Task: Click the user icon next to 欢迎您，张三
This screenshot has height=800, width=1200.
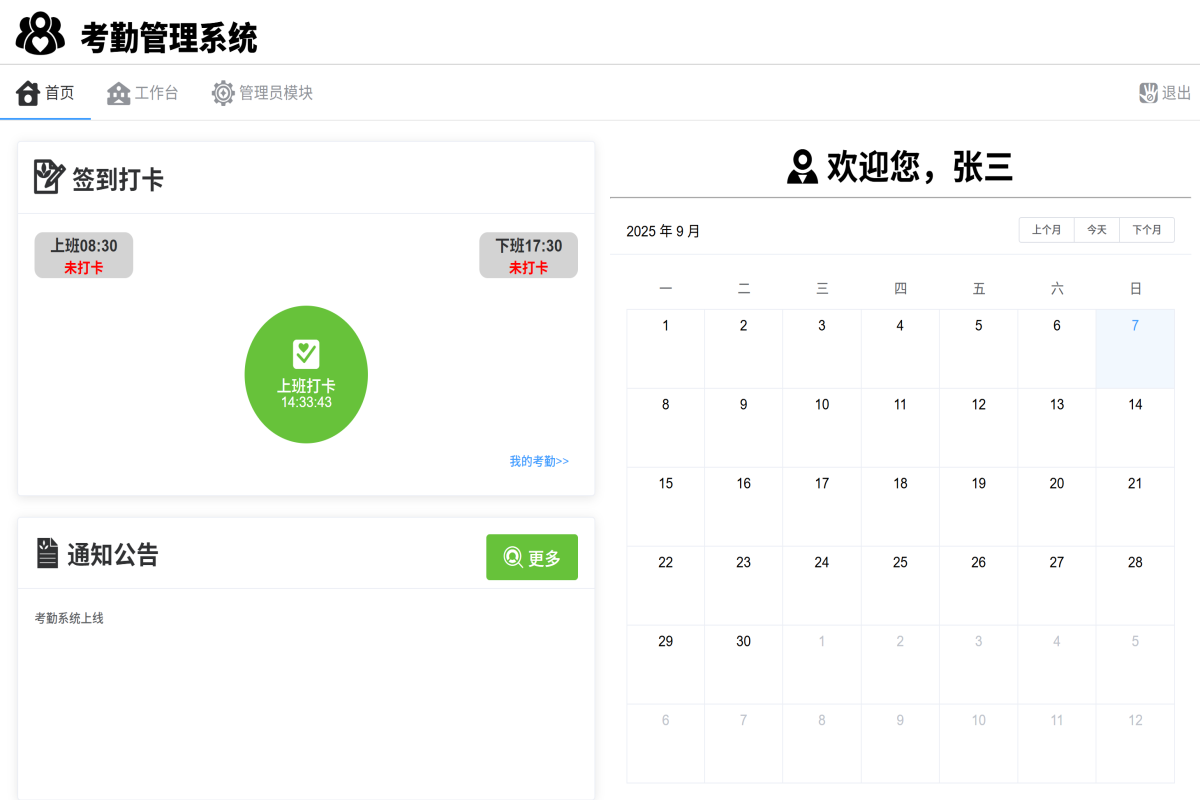Action: pyautogui.click(x=800, y=166)
